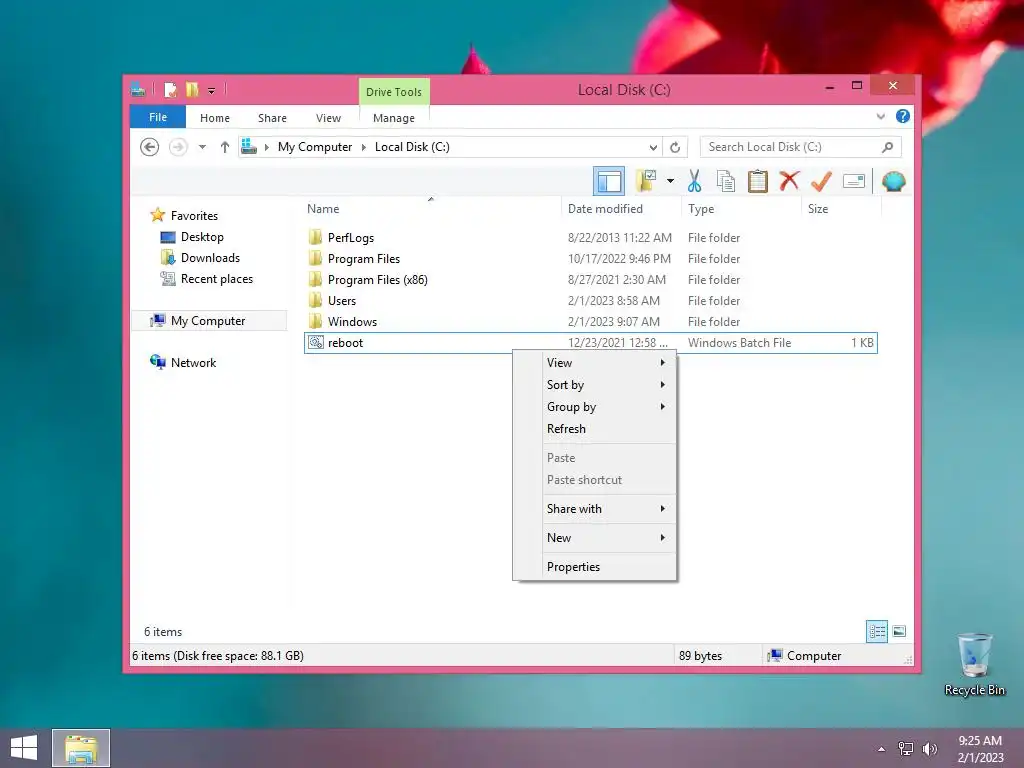Sort by the Type column header
Image resolution: width=1024 pixels, height=768 pixels.
click(741, 209)
